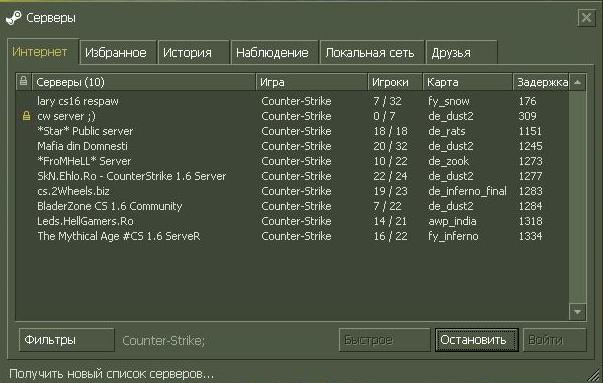603x383 pixels.
Task: Click map name de_zook
Action: tap(449, 162)
